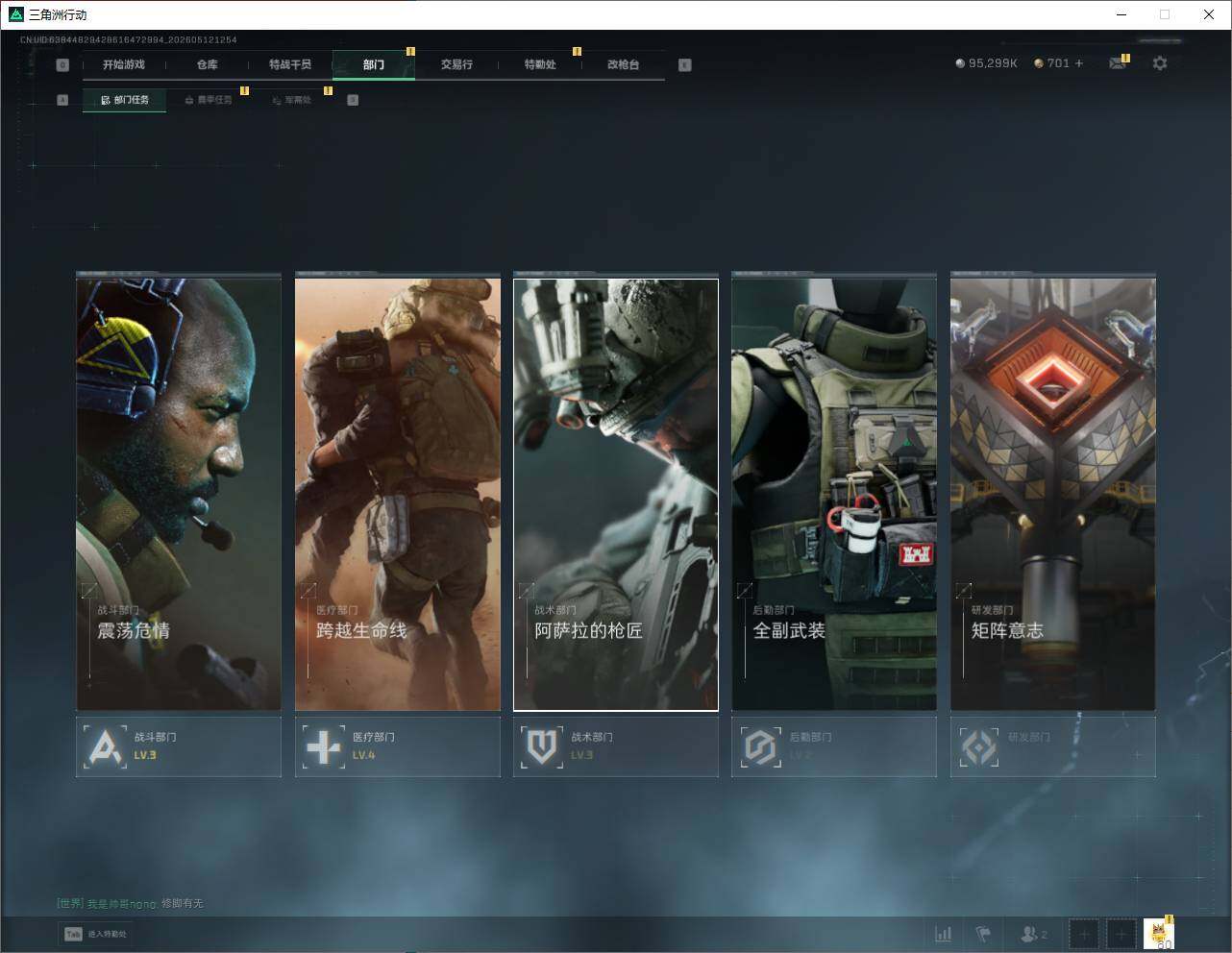
Task: Open the world chat message line
Action: [x=130, y=903]
